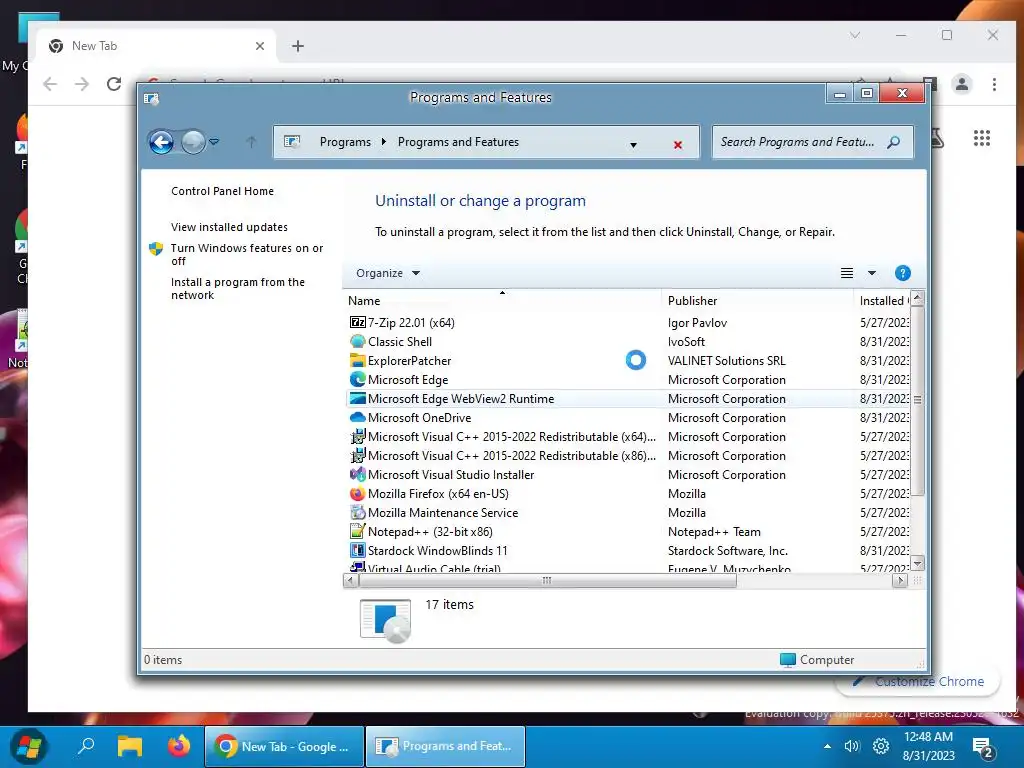Click the search magnifier in Programs search box
Viewport: 1024px width, 768px height.
(893, 142)
